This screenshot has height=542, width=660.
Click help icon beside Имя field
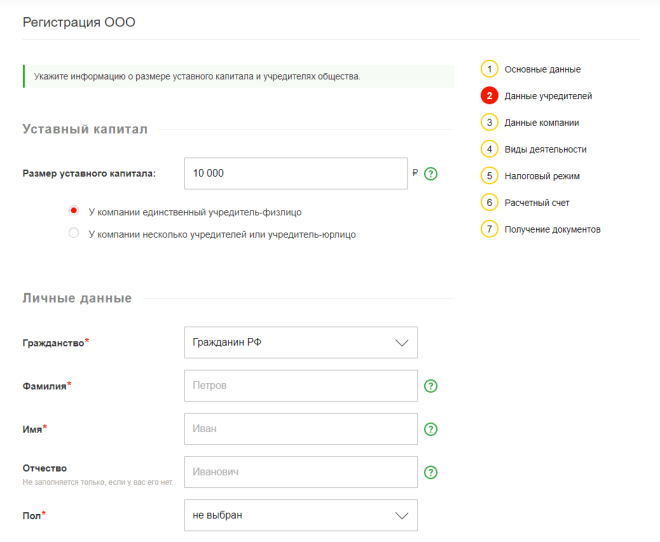click(431, 429)
